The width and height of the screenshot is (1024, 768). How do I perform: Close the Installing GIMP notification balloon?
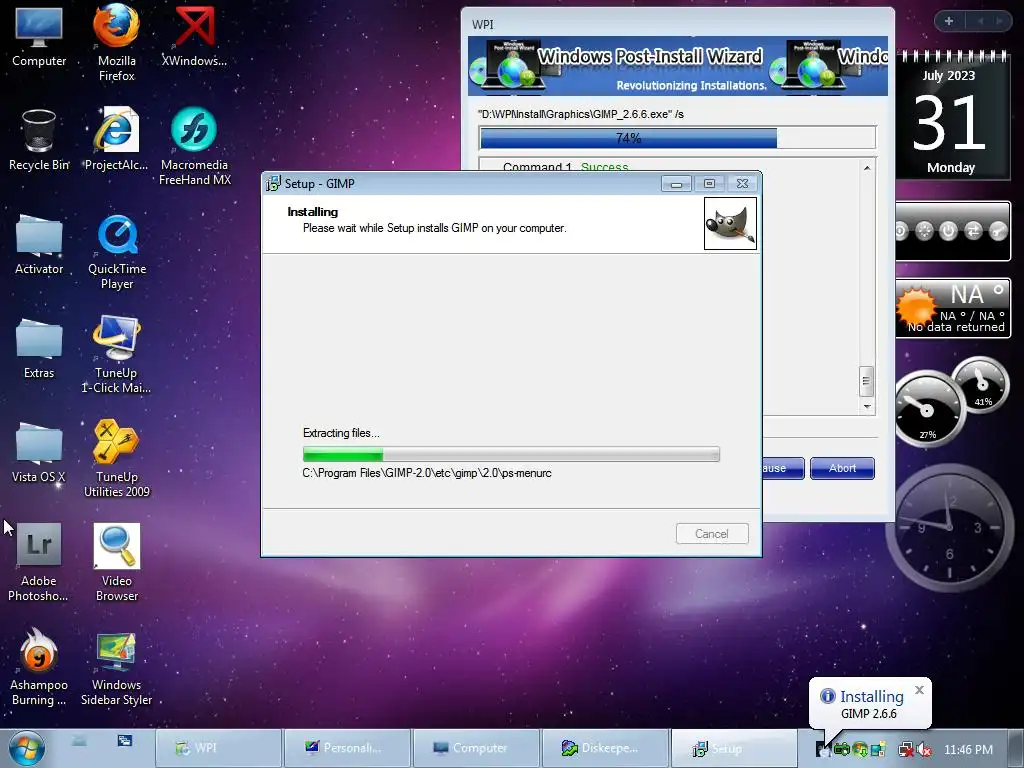(x=920, y=690)
